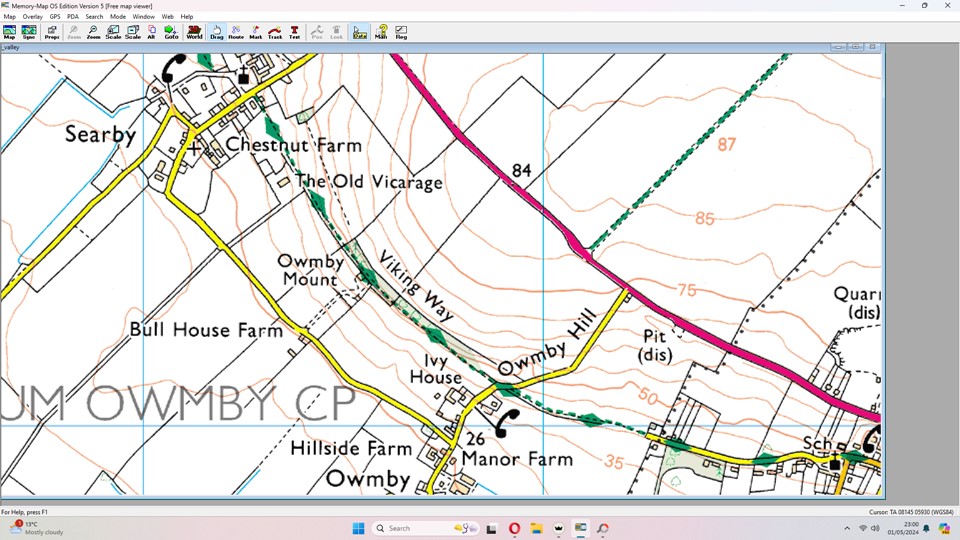Click the Bull House Farm map label
The width and height of the screenshot is (960, 540).
click(x=206, y=329)
